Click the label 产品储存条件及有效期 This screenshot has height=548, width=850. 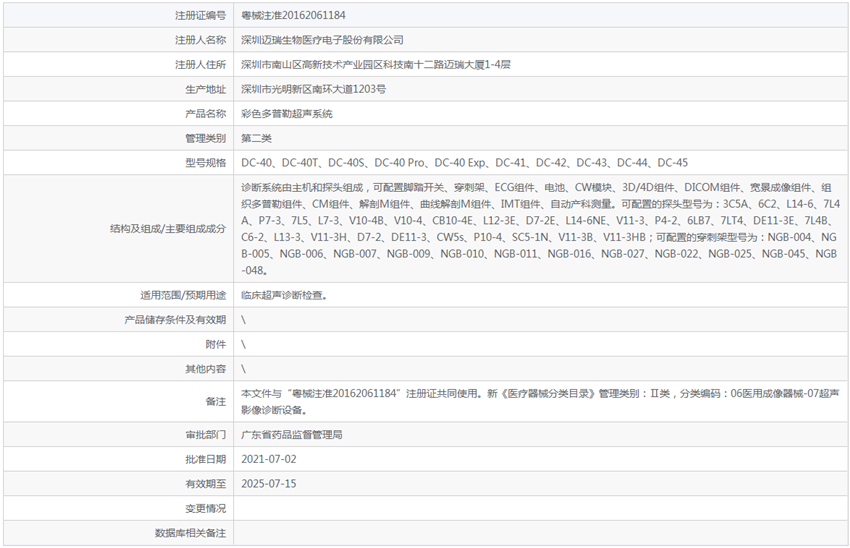click(x=175, y=320)
